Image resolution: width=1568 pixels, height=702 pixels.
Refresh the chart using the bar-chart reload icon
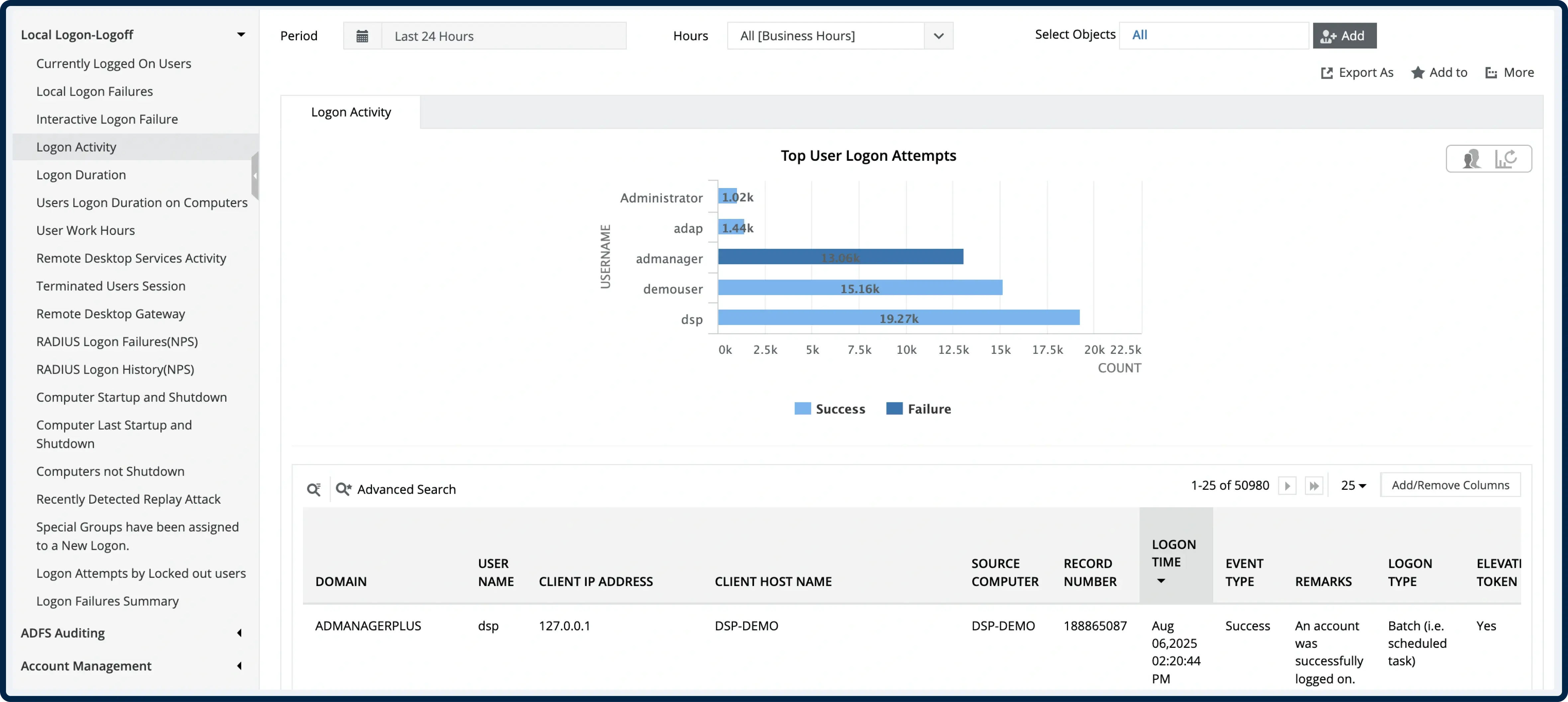click(1506, 158)
